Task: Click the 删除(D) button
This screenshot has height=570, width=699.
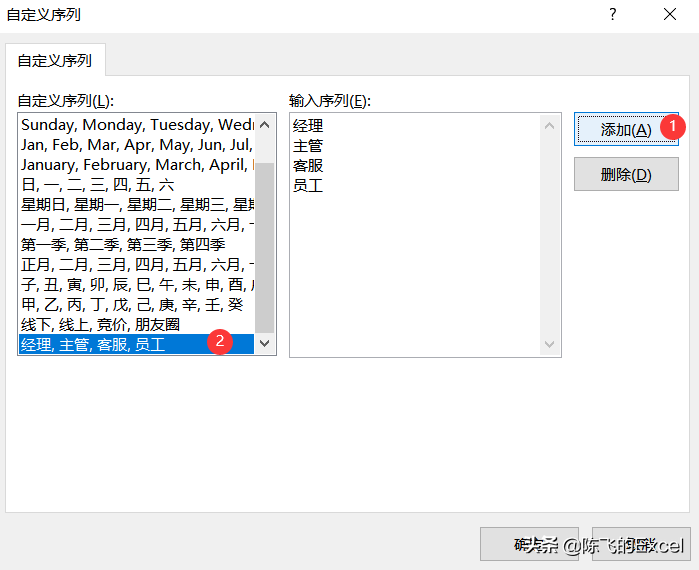Action: [626, 174]
